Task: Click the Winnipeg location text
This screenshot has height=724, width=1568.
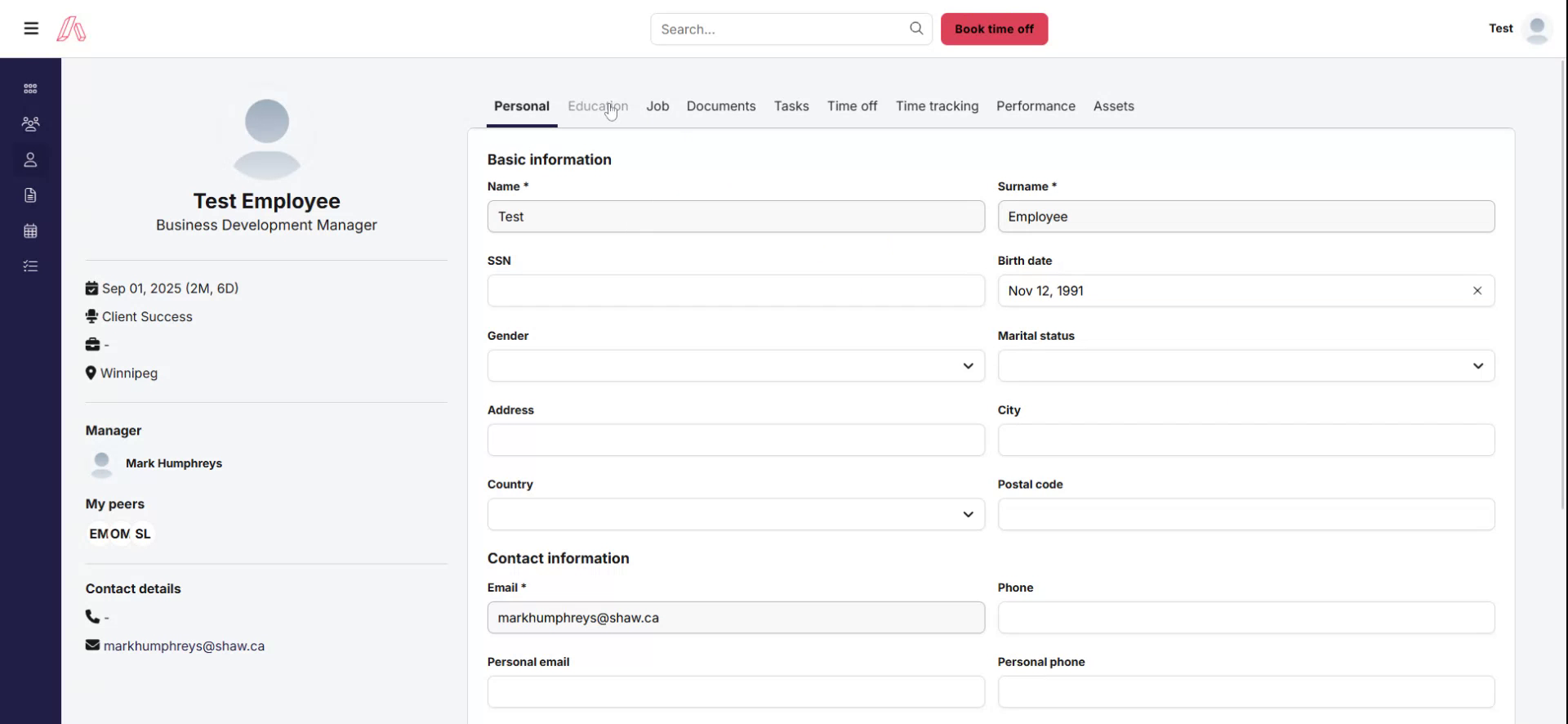Action: click(x=129, y=373)
